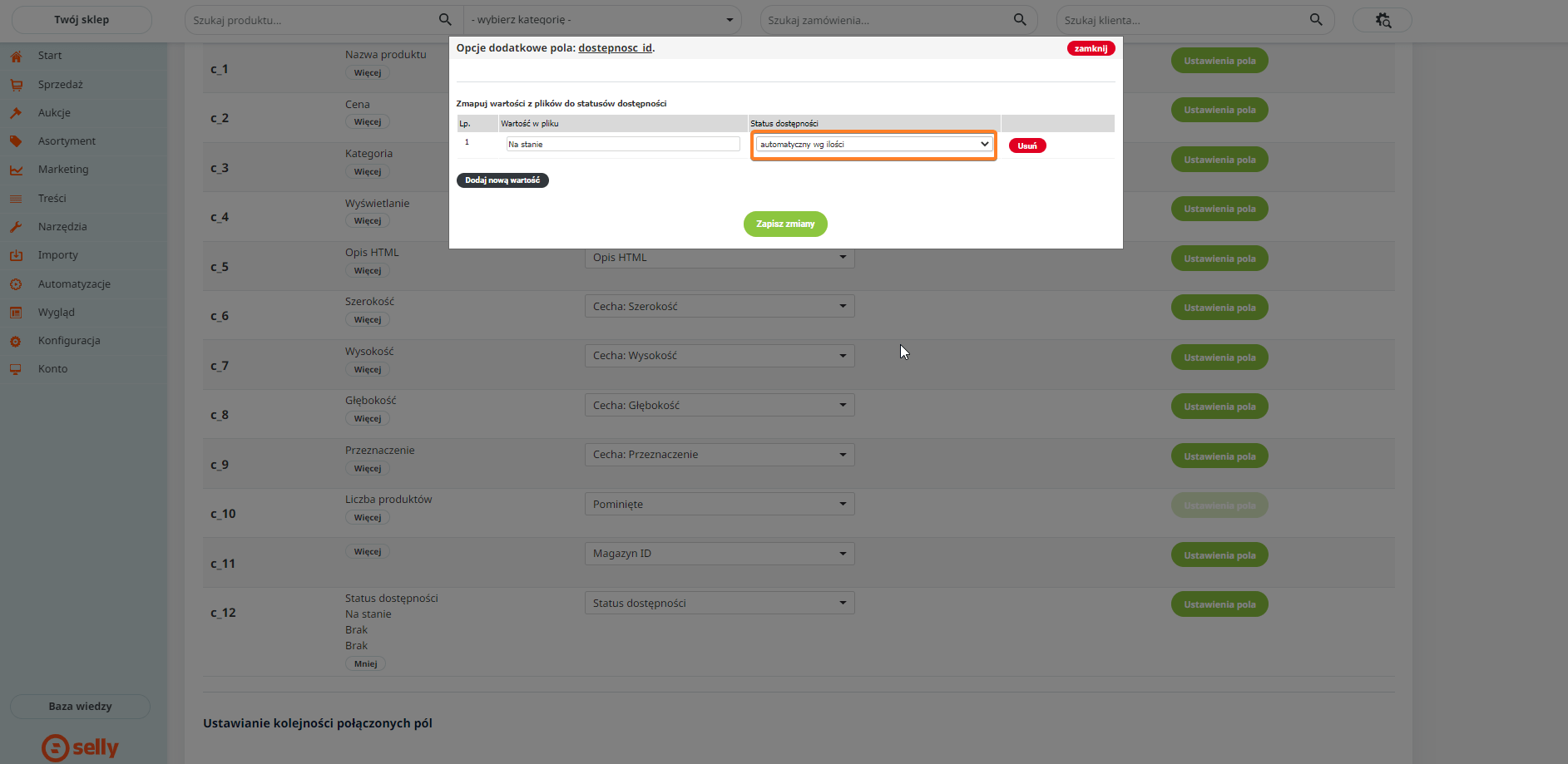Expand the 'Cecha: Szerokość' dropdown
This screenshot has width=1568, height=764.
[719, 307]
